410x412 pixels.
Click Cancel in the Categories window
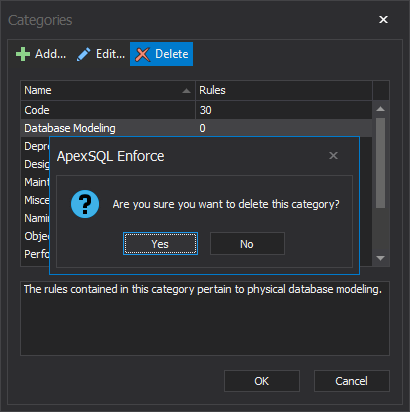point(352,381)
